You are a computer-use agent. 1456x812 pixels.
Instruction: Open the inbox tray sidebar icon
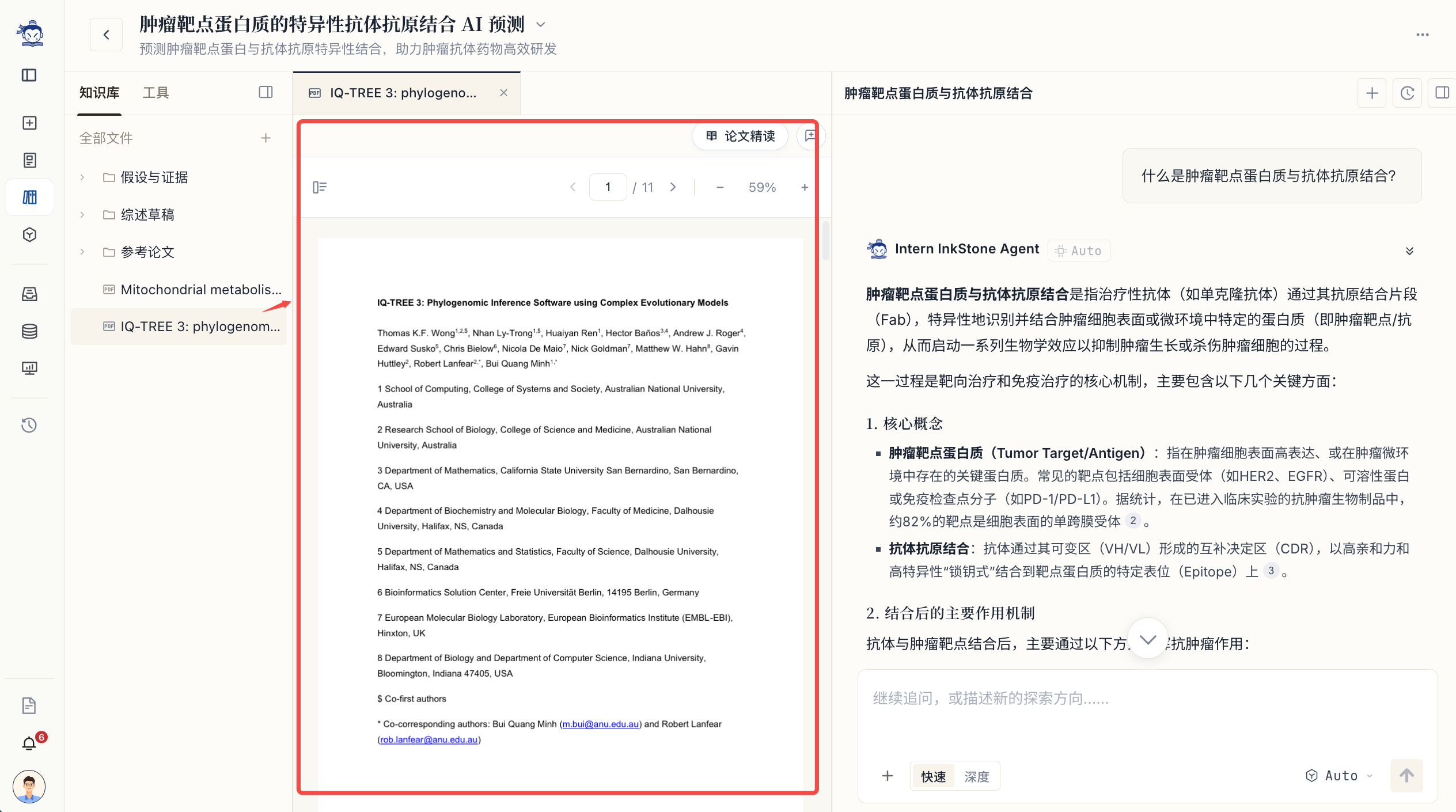(29, 294)
